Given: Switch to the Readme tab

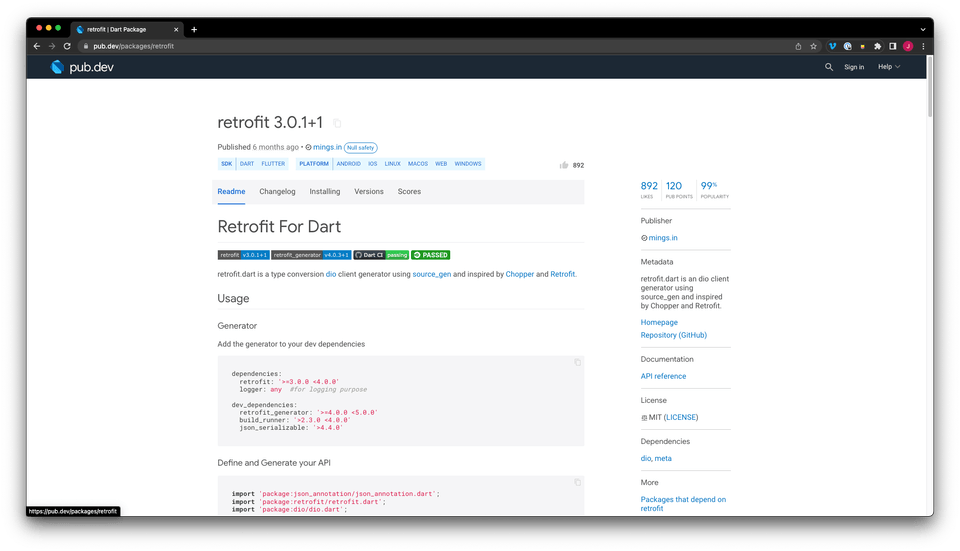Looking at the screenshot, I should (x=231, y=192).
